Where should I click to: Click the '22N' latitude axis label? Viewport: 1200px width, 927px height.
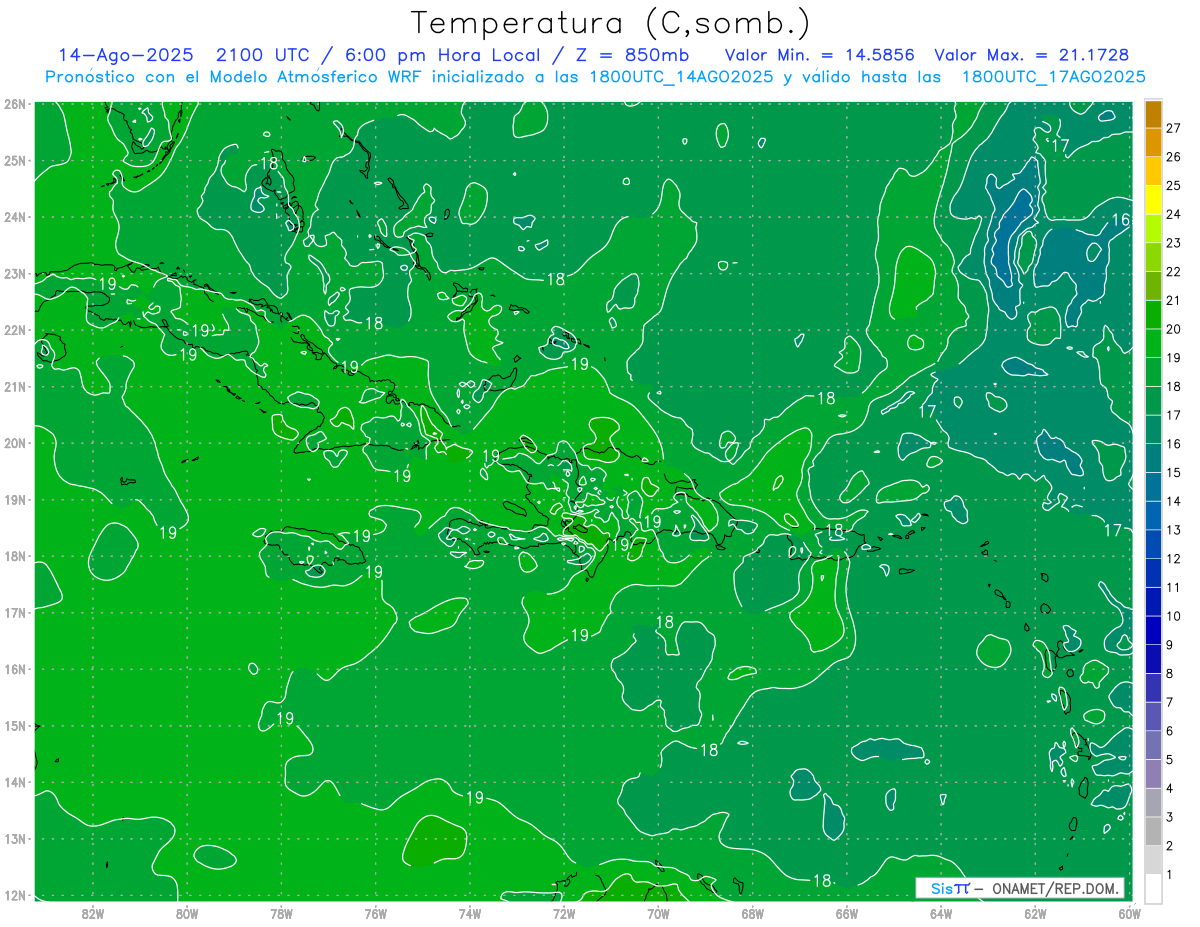point(15,330)
